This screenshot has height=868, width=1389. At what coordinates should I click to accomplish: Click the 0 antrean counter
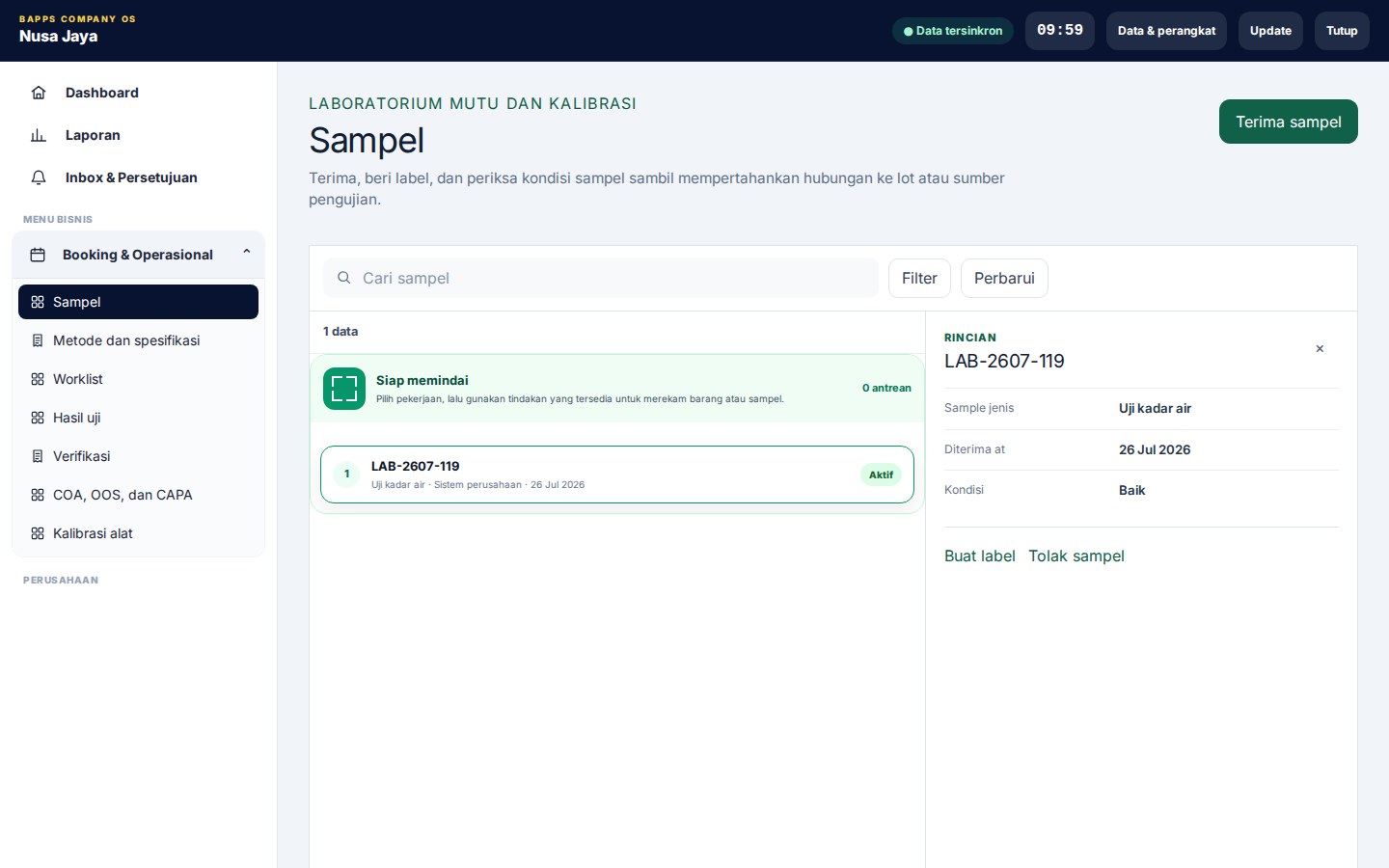886,388
